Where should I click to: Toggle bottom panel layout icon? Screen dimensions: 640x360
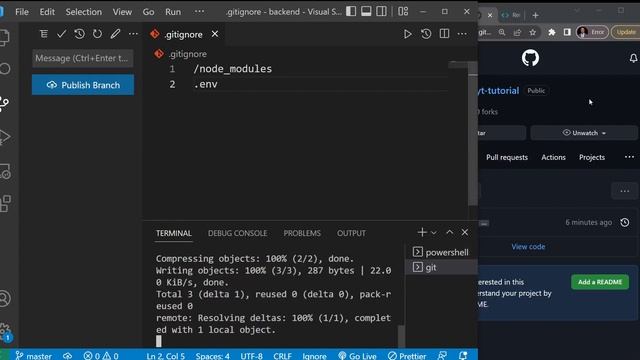coord(366,11)
